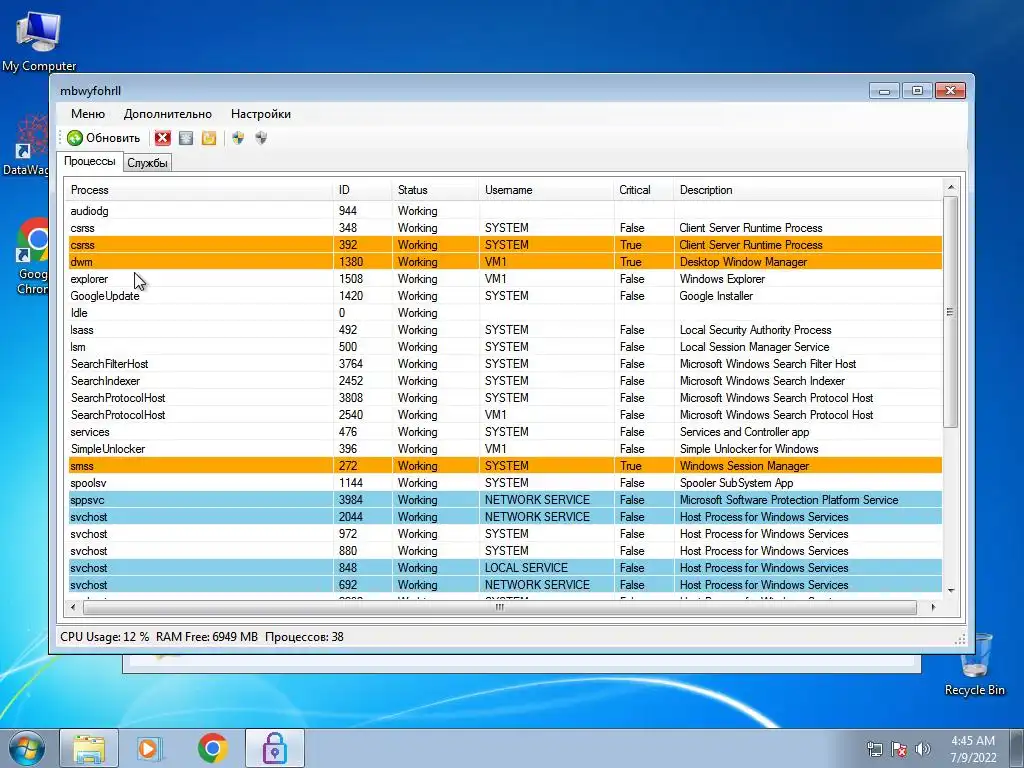Viewport: 1024px width, 768px height.
Task: Select highlighted csrss process with ID 392
Action: click(505, 245)
